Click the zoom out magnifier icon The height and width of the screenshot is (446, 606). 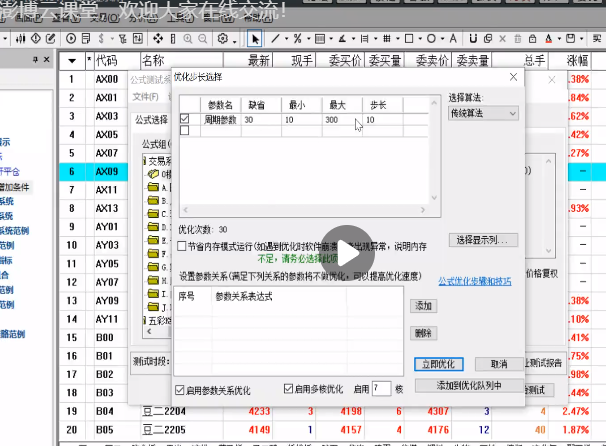click(203, 39)
